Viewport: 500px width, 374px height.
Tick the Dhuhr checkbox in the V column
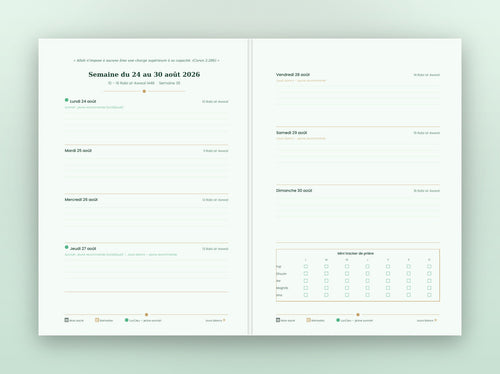[388, 273]
